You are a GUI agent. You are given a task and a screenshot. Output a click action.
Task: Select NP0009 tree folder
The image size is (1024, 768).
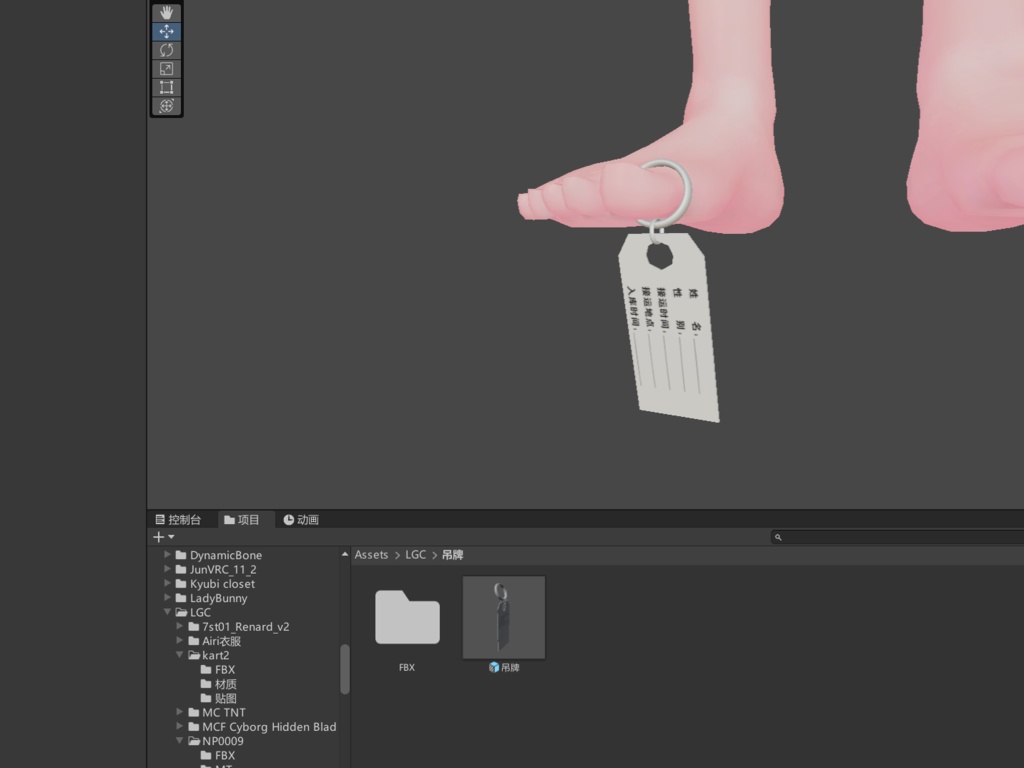coord(216,741)
